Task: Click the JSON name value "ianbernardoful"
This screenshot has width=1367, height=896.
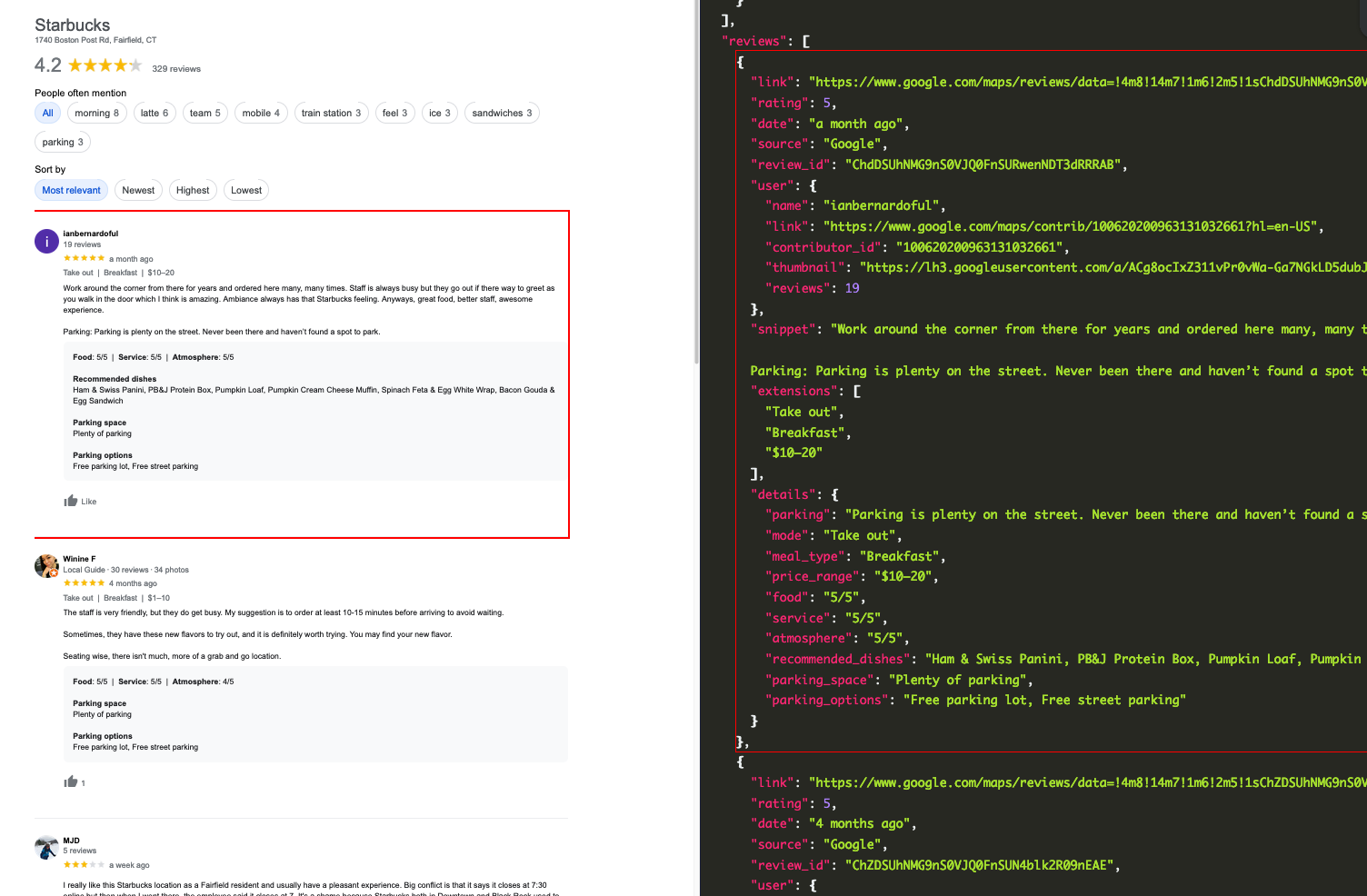Action: [x=882, y=205]
